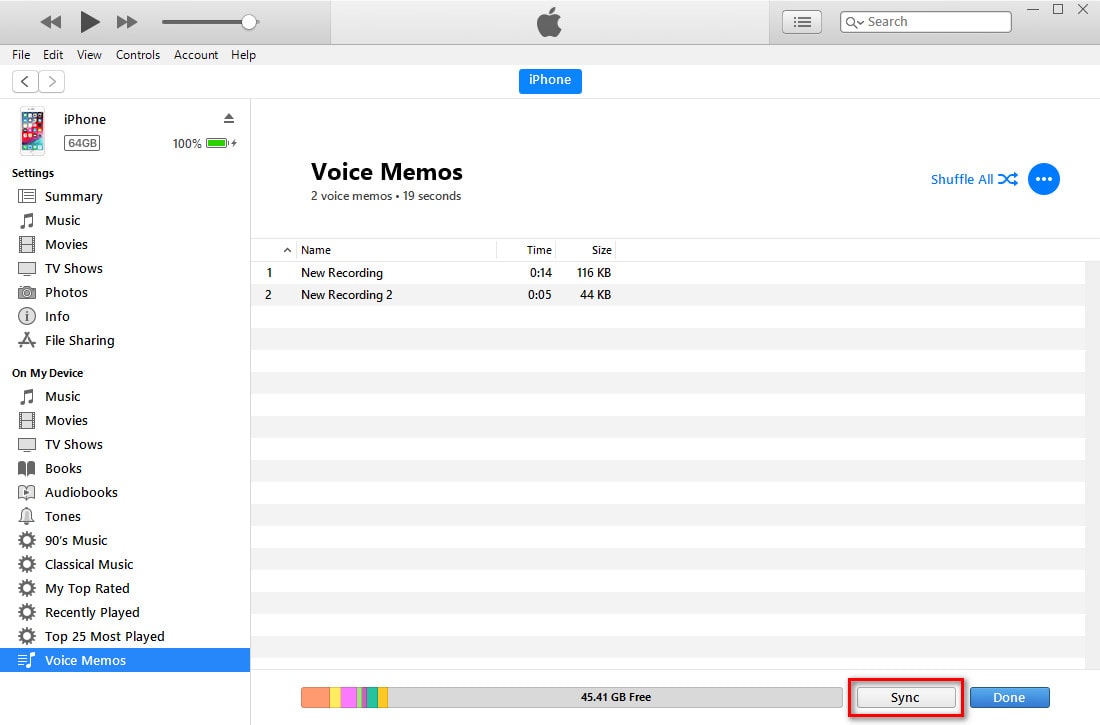Select the "New Recording 2" row
Image resolution: width=1100 pixels, height=725 pixels.
668,295
